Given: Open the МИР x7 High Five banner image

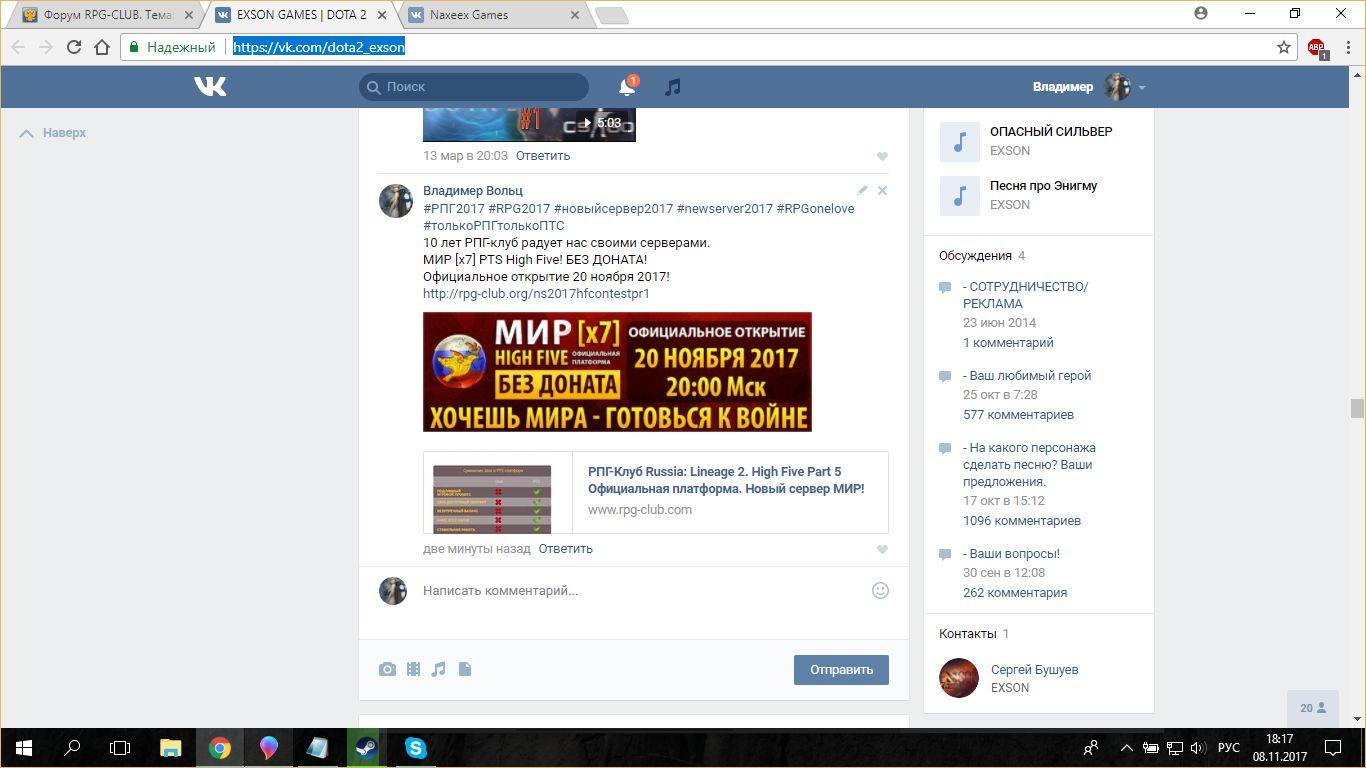Looking at the screenshot, I should (617, 372).
